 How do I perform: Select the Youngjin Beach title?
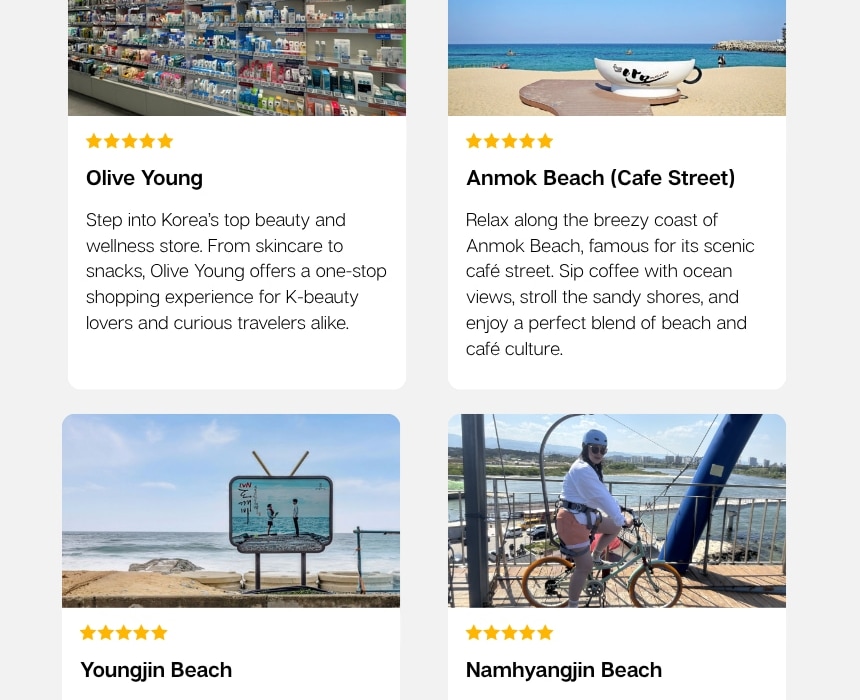[156, 670]
